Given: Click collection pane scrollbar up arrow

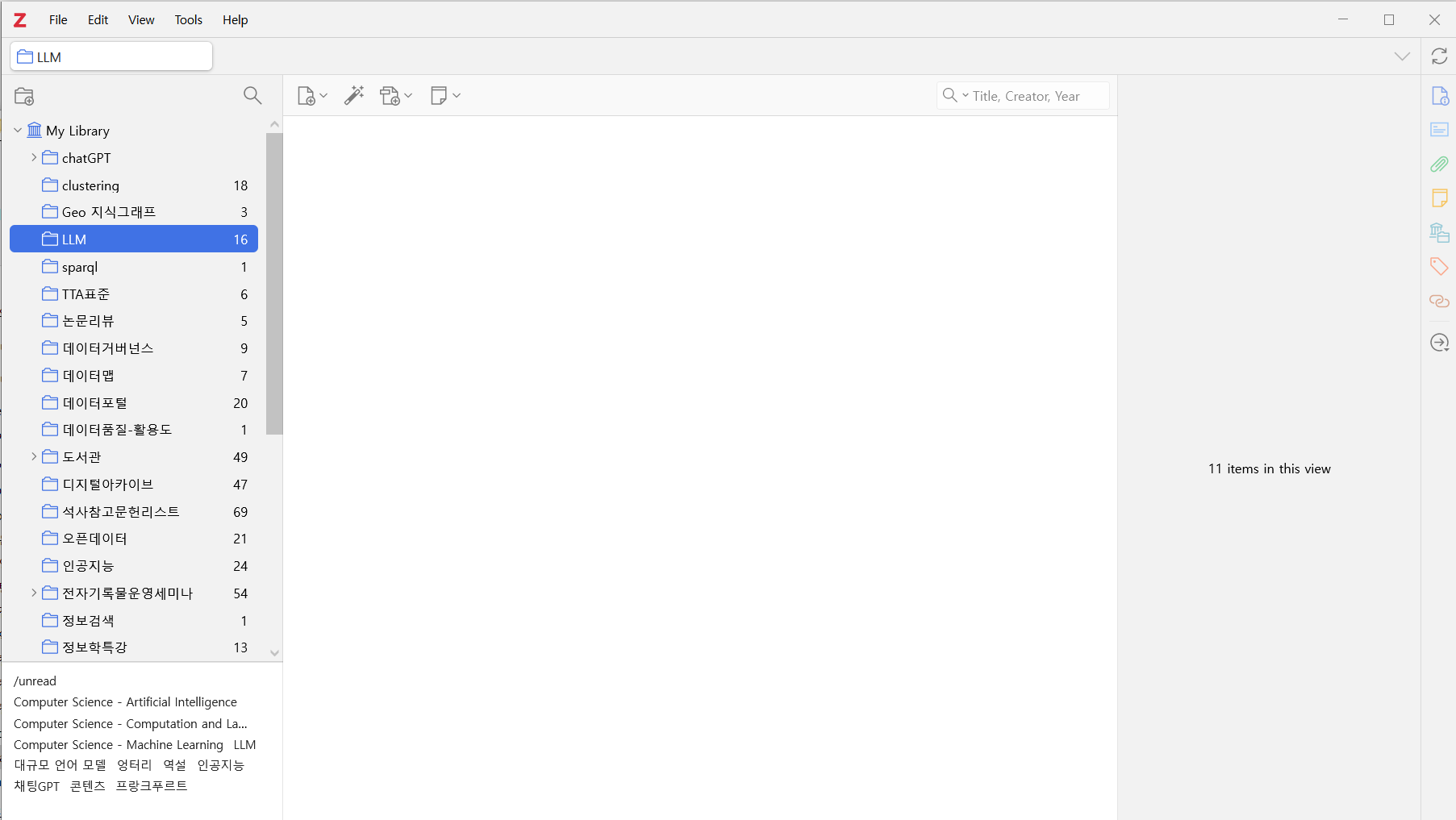Looking at the screenshot, I should pyautogui.click(x=274, y=124).
